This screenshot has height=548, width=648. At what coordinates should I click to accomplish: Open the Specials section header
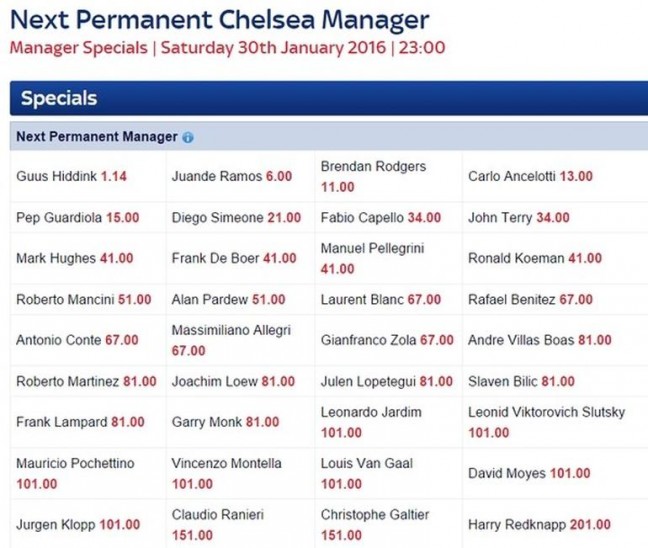(59, 99)
